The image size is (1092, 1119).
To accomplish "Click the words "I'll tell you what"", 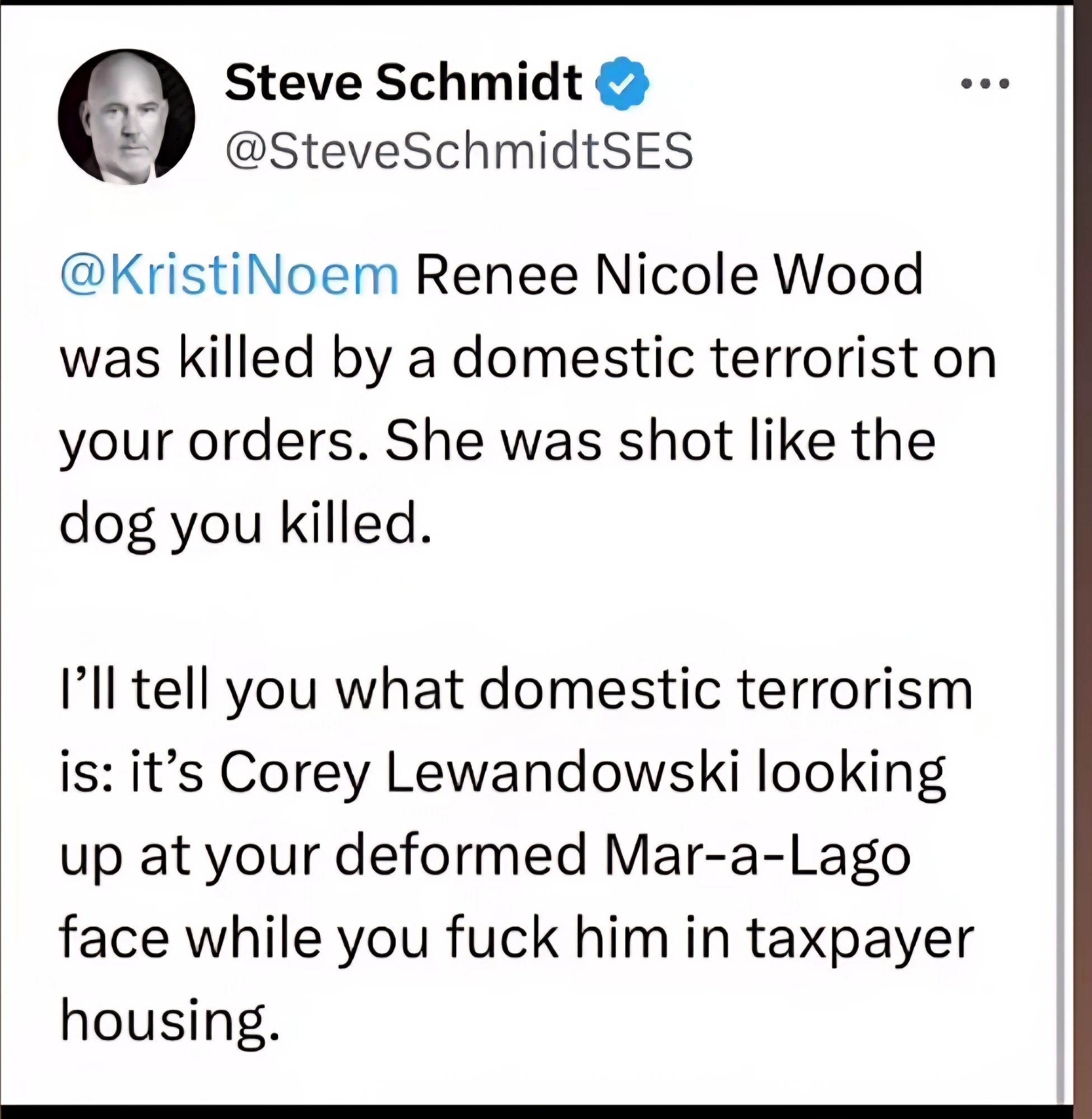I will click(x=261, y=690).
